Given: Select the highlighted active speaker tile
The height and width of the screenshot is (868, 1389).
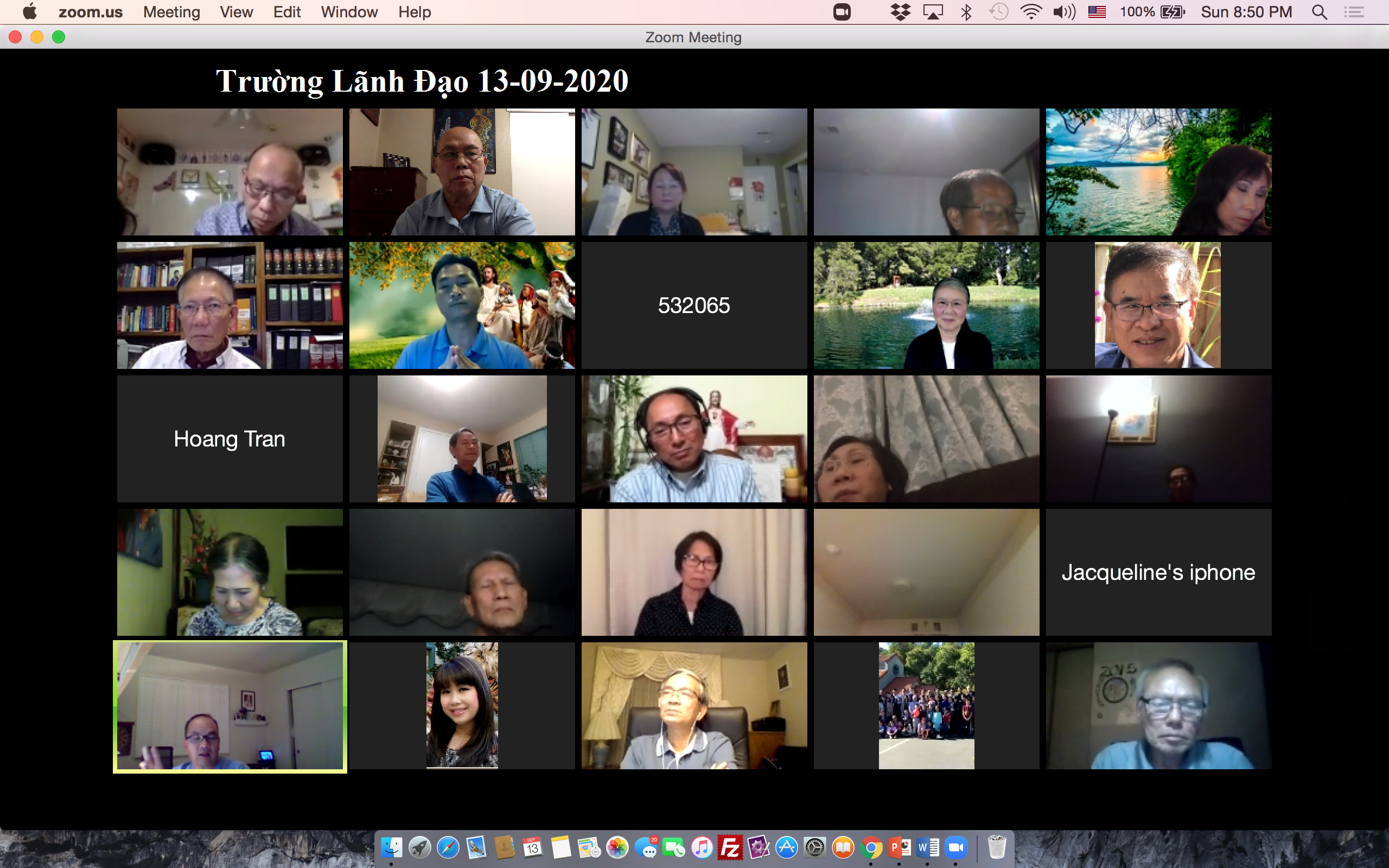Looking at the screenshot, I should 230,706.
